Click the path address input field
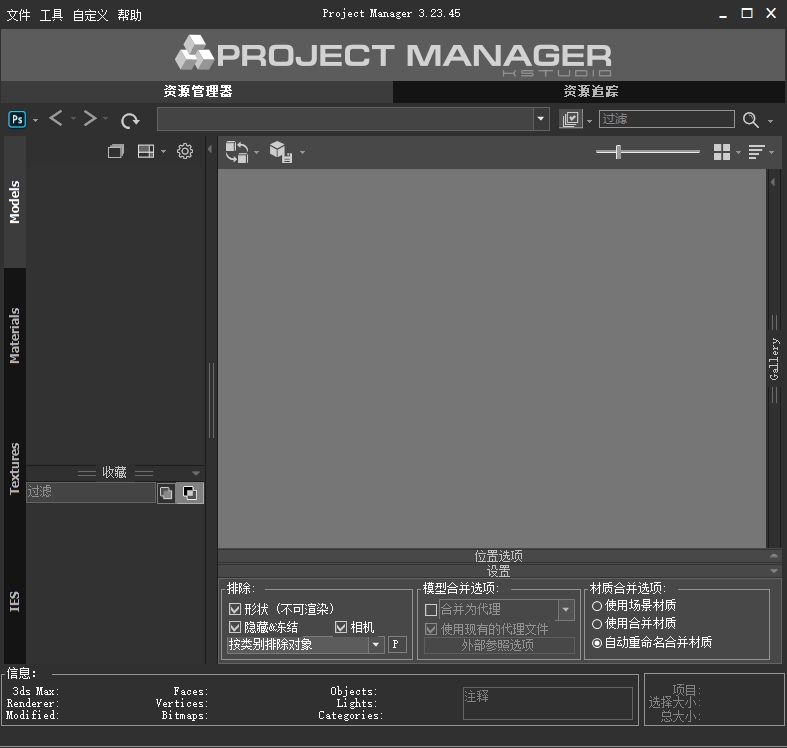787x748 pixels. (345, 119)
